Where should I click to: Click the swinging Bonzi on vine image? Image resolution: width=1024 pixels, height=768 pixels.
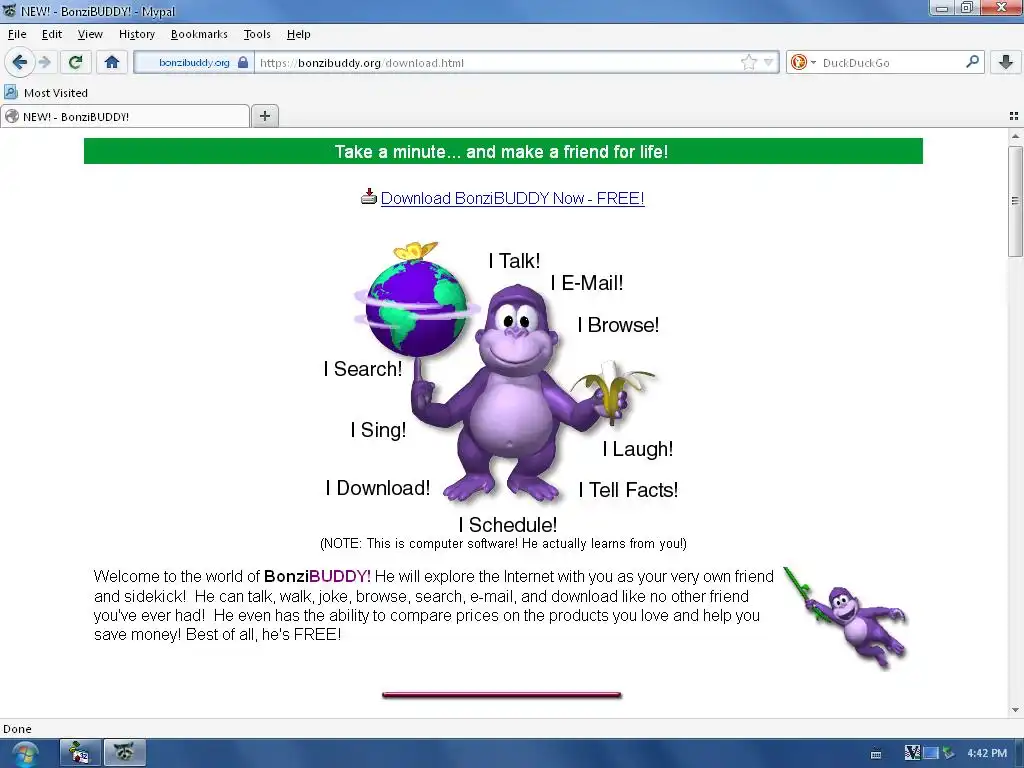click(846, 618)
